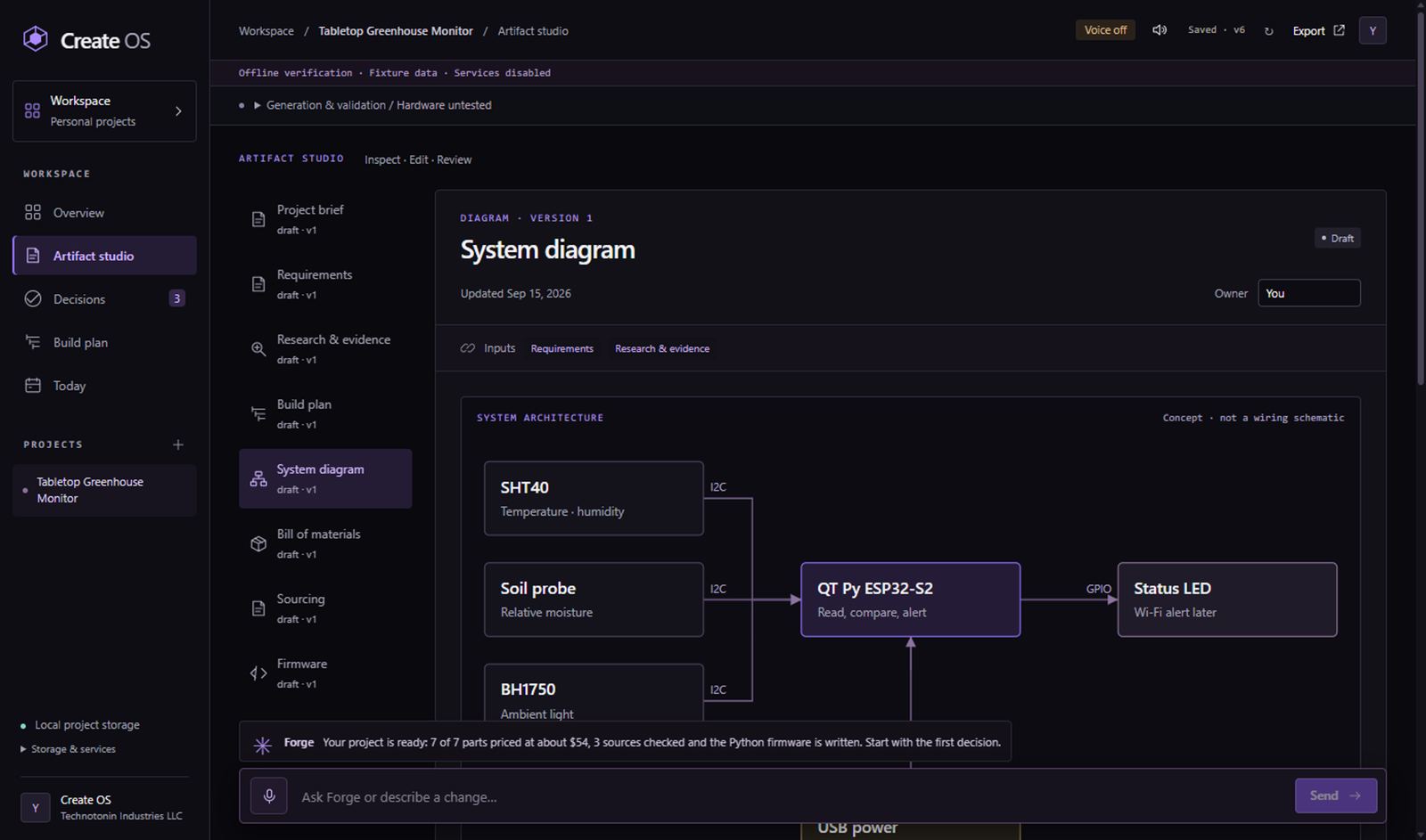Click the Y avatar in sidebar footer
Screen dimensions: 1426x840
(x=36, y=807)
